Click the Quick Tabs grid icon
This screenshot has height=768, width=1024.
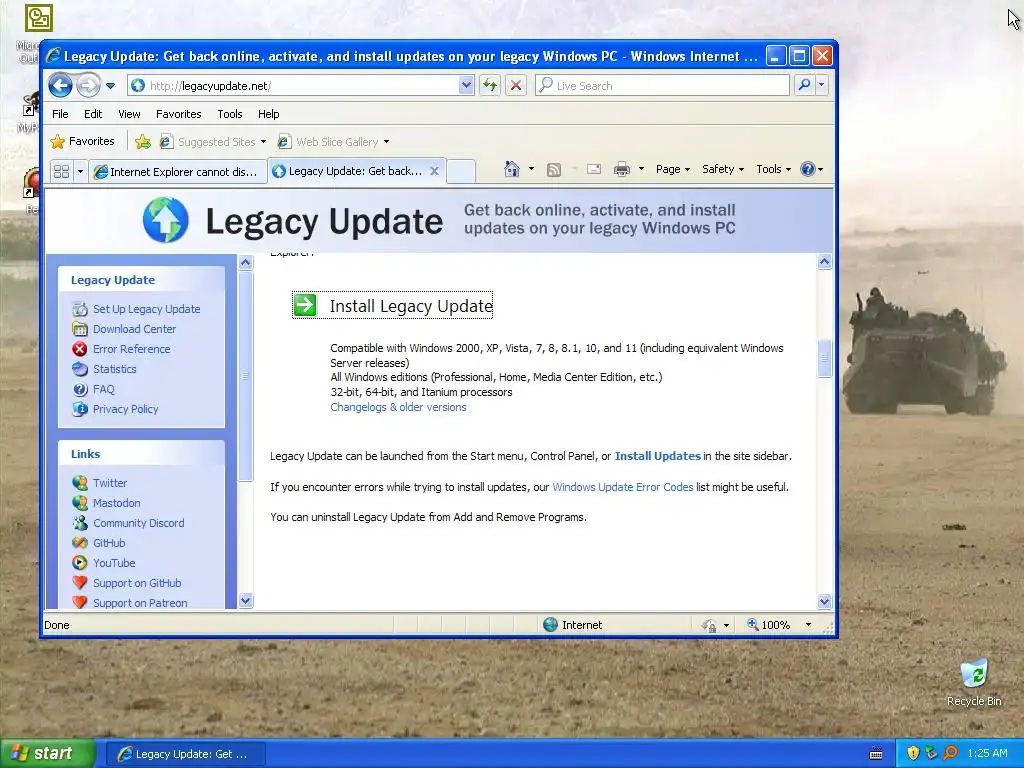tap(61, 172)
